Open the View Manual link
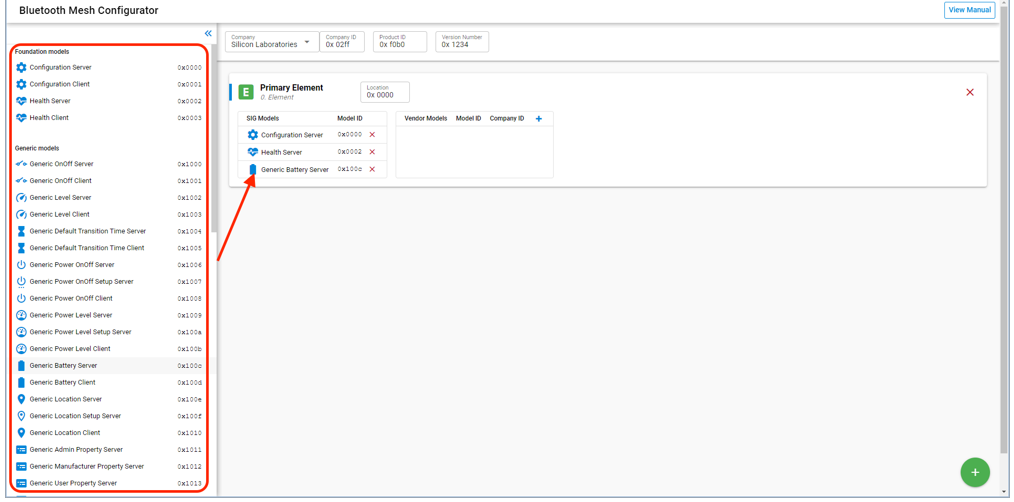The width and height of the screenshot is (1014, 502). tap(969, 10)
